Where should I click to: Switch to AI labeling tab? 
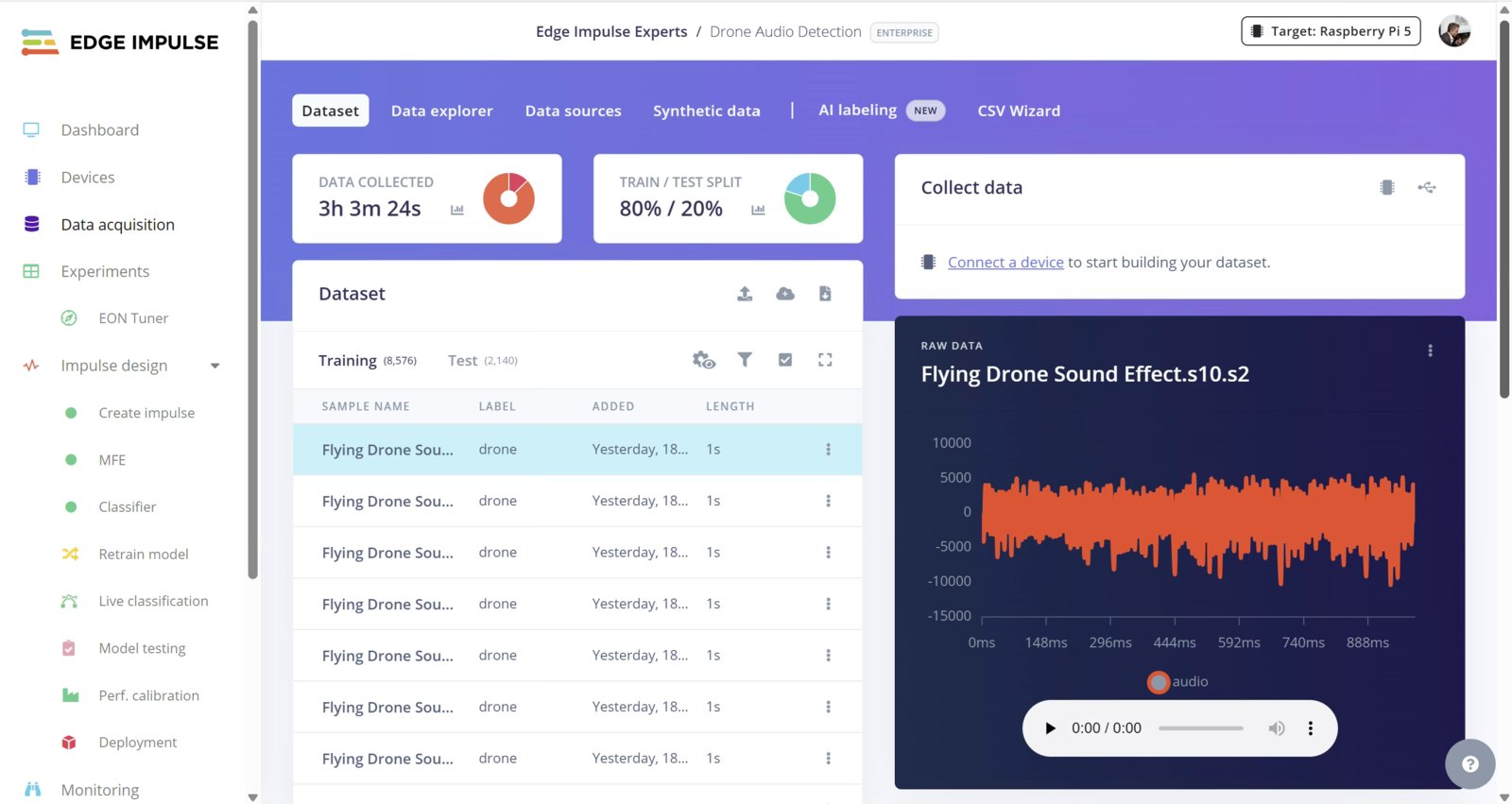pos(881,111)
